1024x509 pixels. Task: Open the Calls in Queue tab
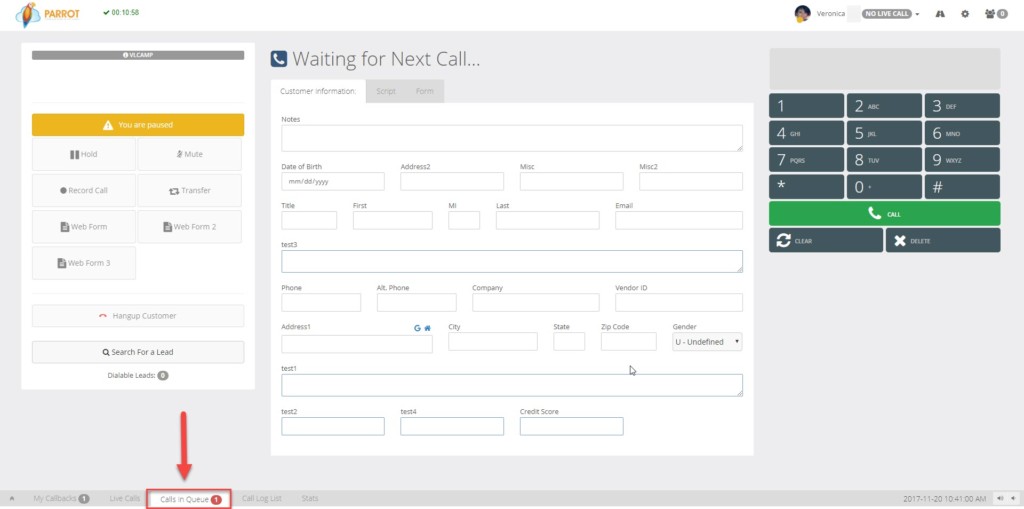pos(190,499)
